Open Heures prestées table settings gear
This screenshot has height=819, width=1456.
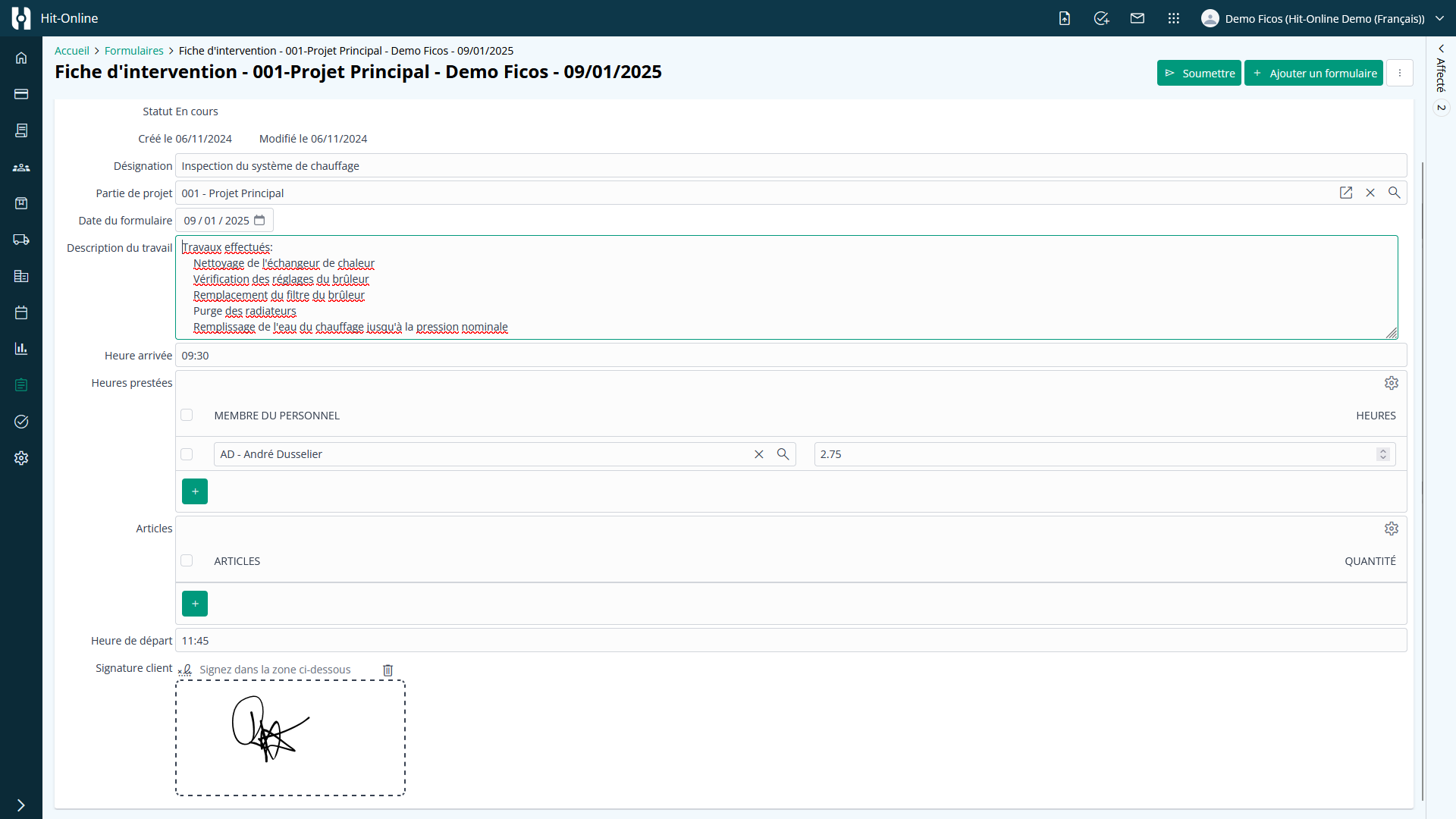(1392, 383)
